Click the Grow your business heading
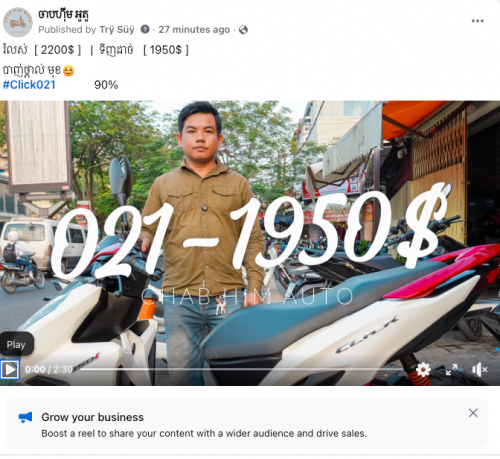 pos(92,417)
